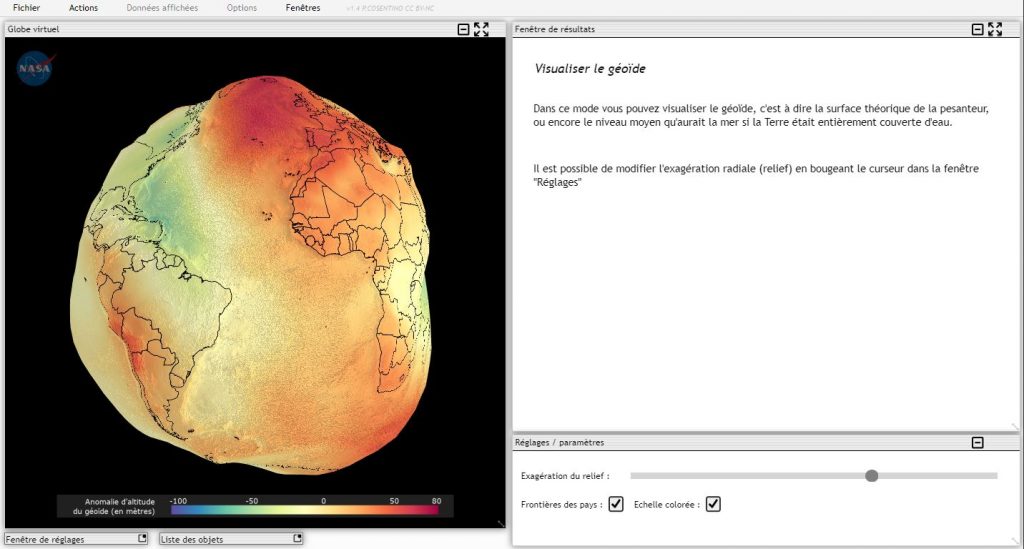This screenshot has width=1024, height=549.
Task: Uncheck the Frontières des pays checkbox
Action: tap(616, 504)
